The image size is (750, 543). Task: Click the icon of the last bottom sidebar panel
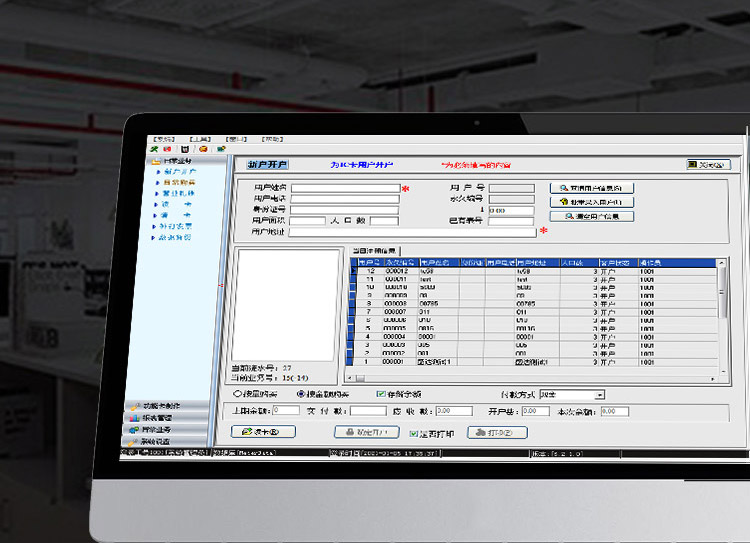point(134,441)
